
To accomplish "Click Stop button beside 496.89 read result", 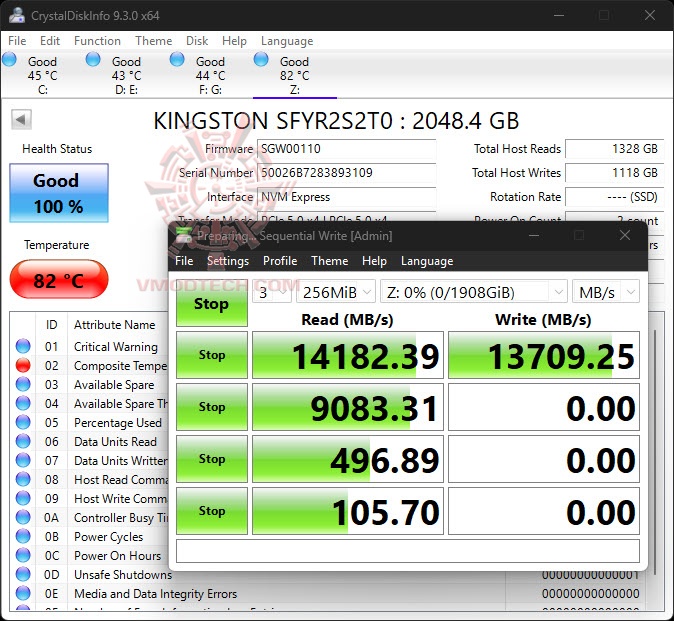I will (211, 459).
